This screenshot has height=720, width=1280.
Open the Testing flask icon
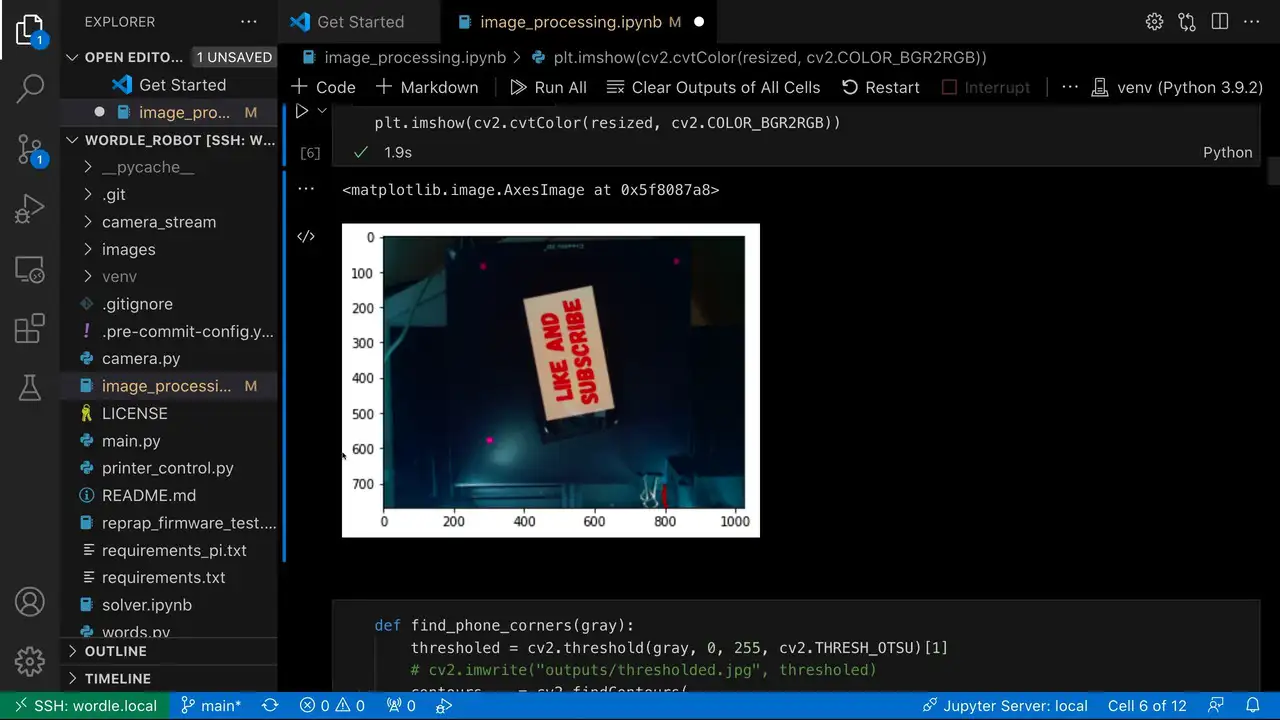(x=29, y=388)
